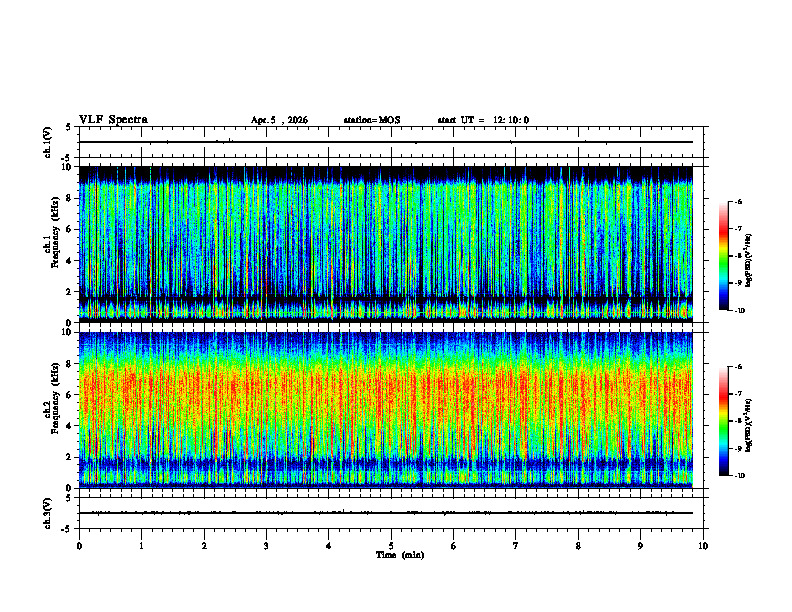Click the "station=MOS" header label
792x612 pixels.
[372, 120]
